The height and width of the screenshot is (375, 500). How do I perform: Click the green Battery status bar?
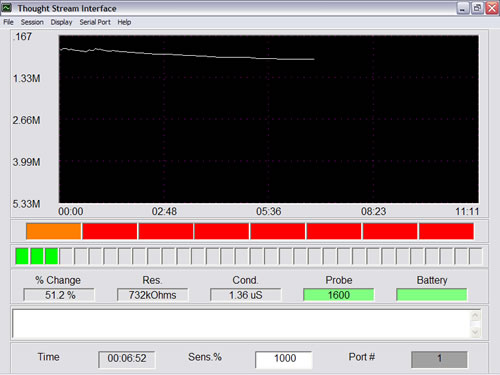pos(432,295)
